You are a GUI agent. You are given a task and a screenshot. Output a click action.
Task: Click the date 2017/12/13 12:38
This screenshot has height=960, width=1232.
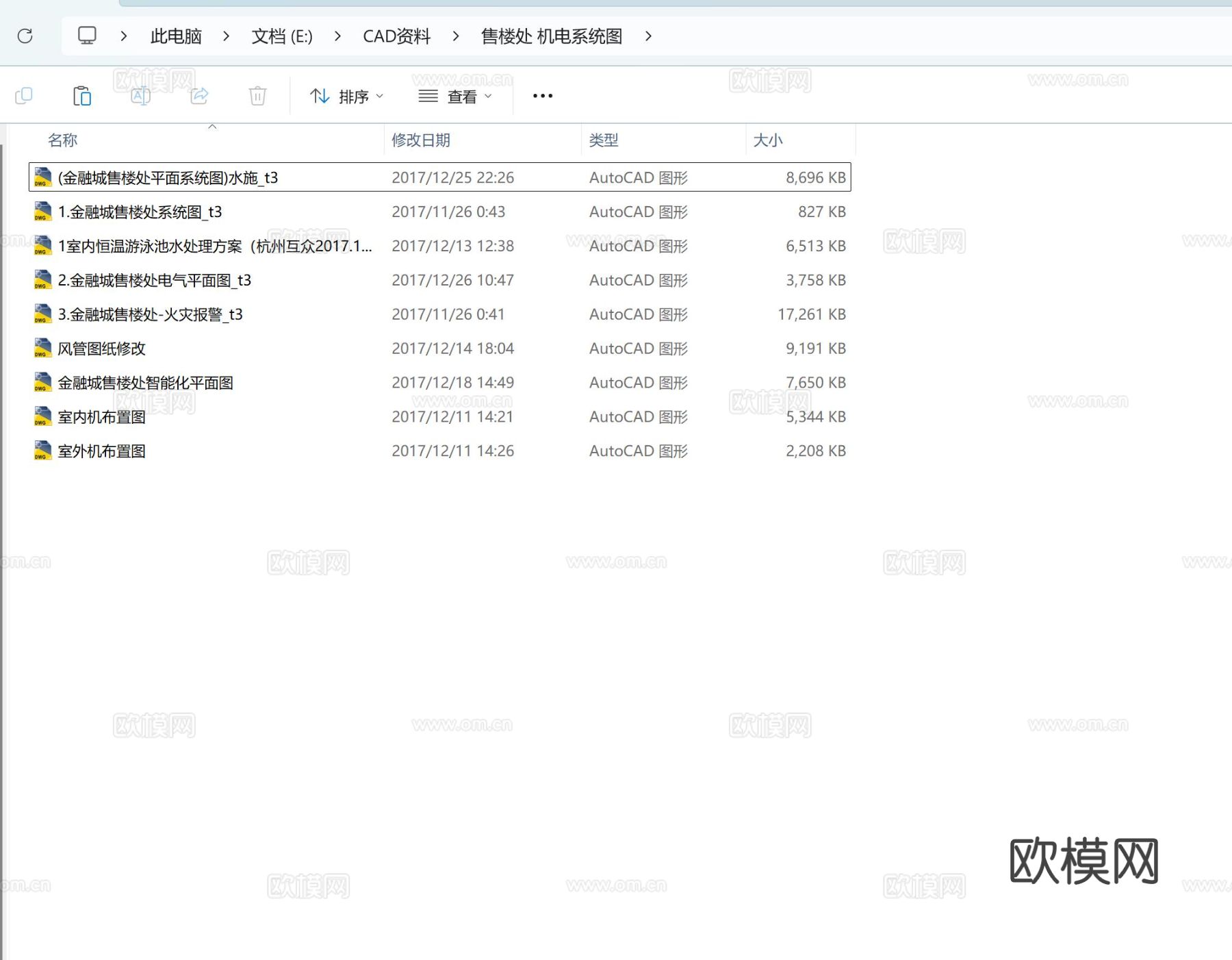point(452,247)
